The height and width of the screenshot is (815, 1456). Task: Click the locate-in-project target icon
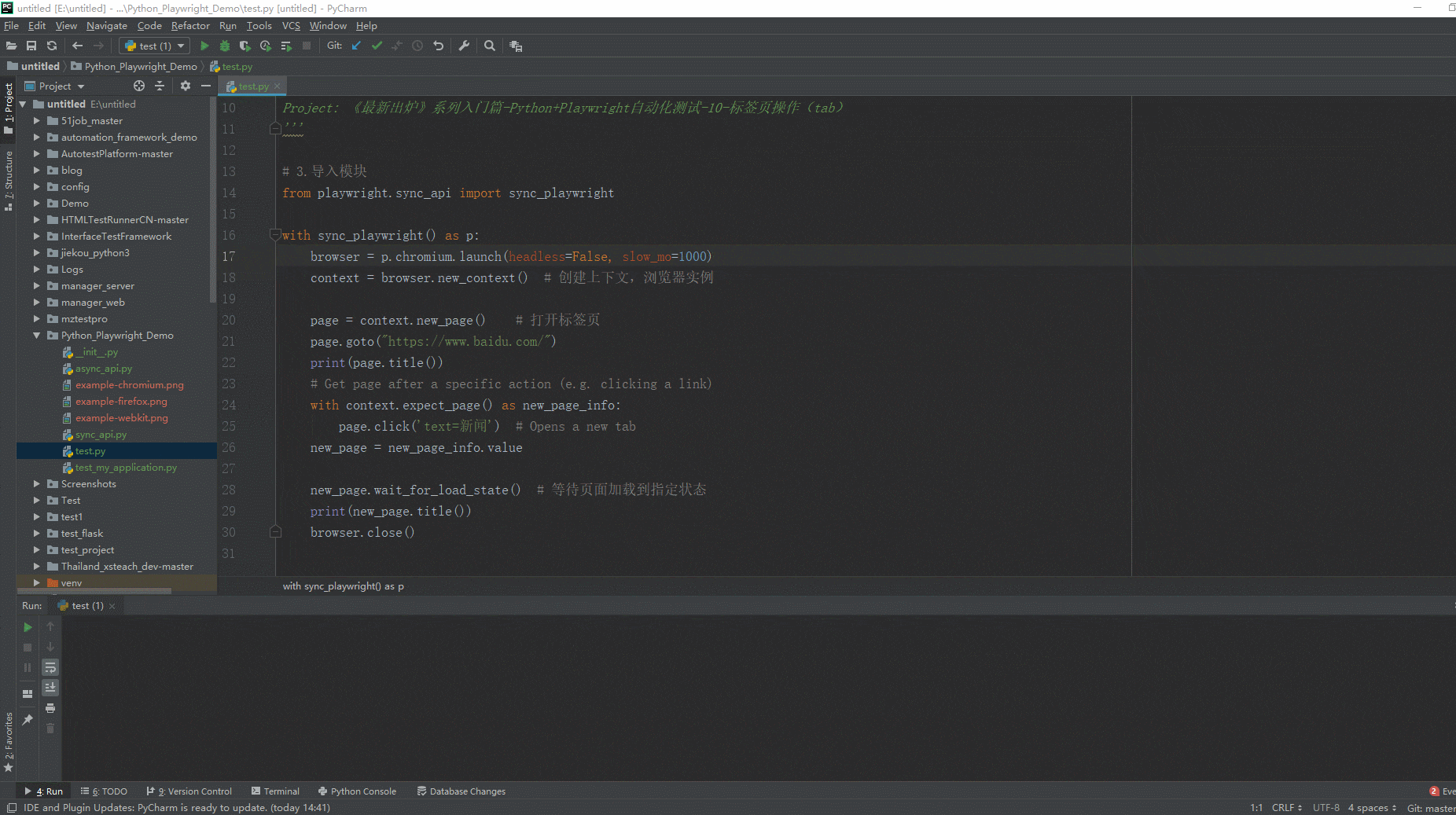(x=139, y=86)
